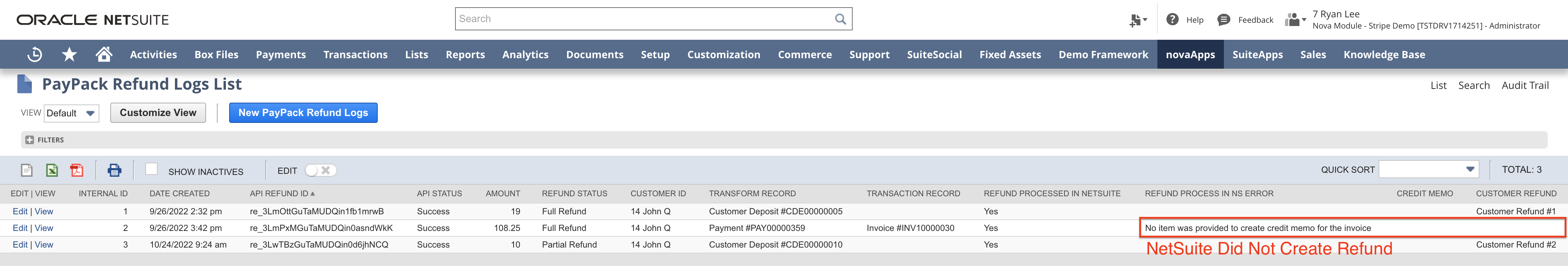Open the Payments menu
This screenshot has height=266, width=1568.
point(280,54)
